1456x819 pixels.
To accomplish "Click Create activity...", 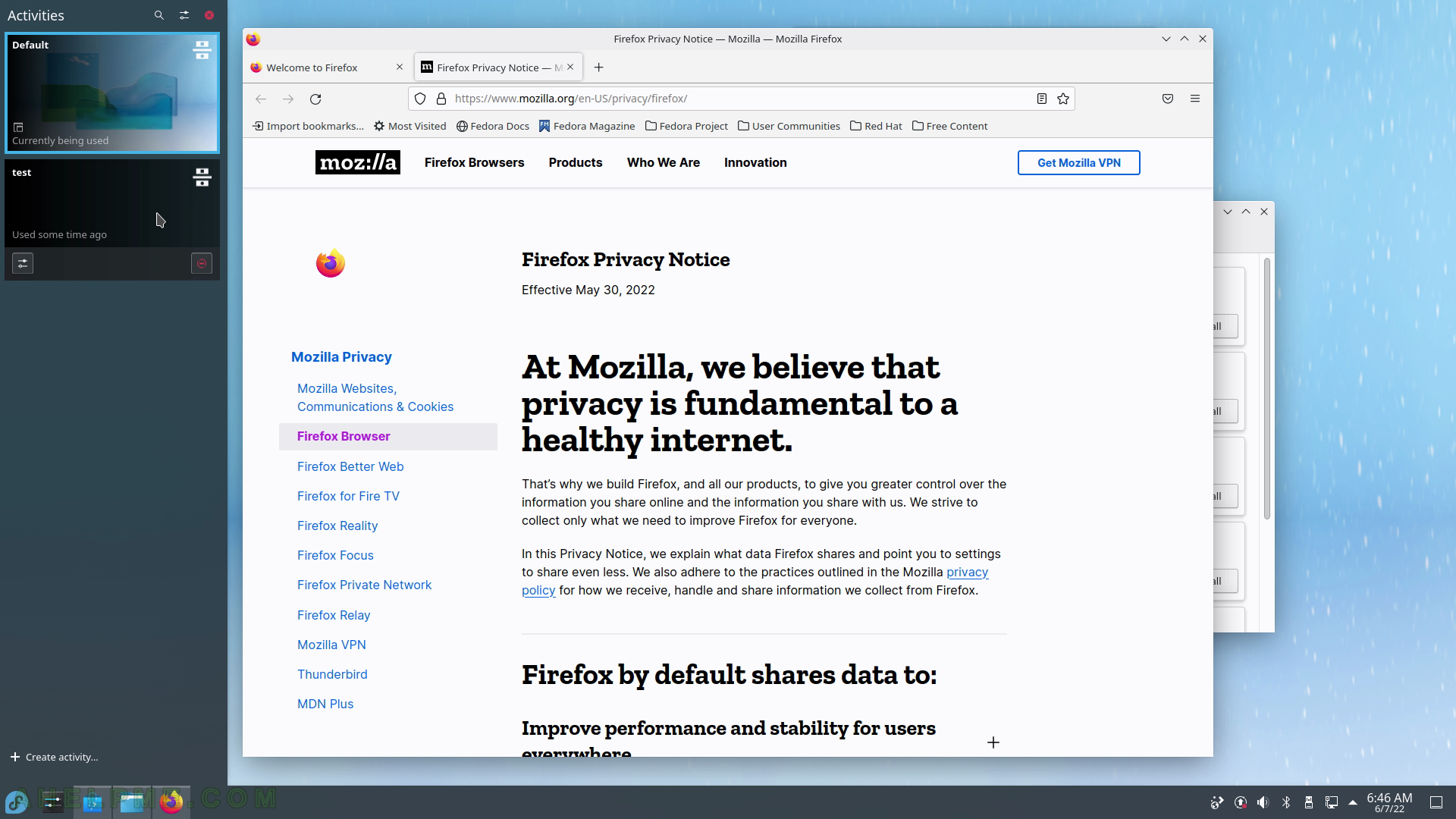I will tap(54, 757).
